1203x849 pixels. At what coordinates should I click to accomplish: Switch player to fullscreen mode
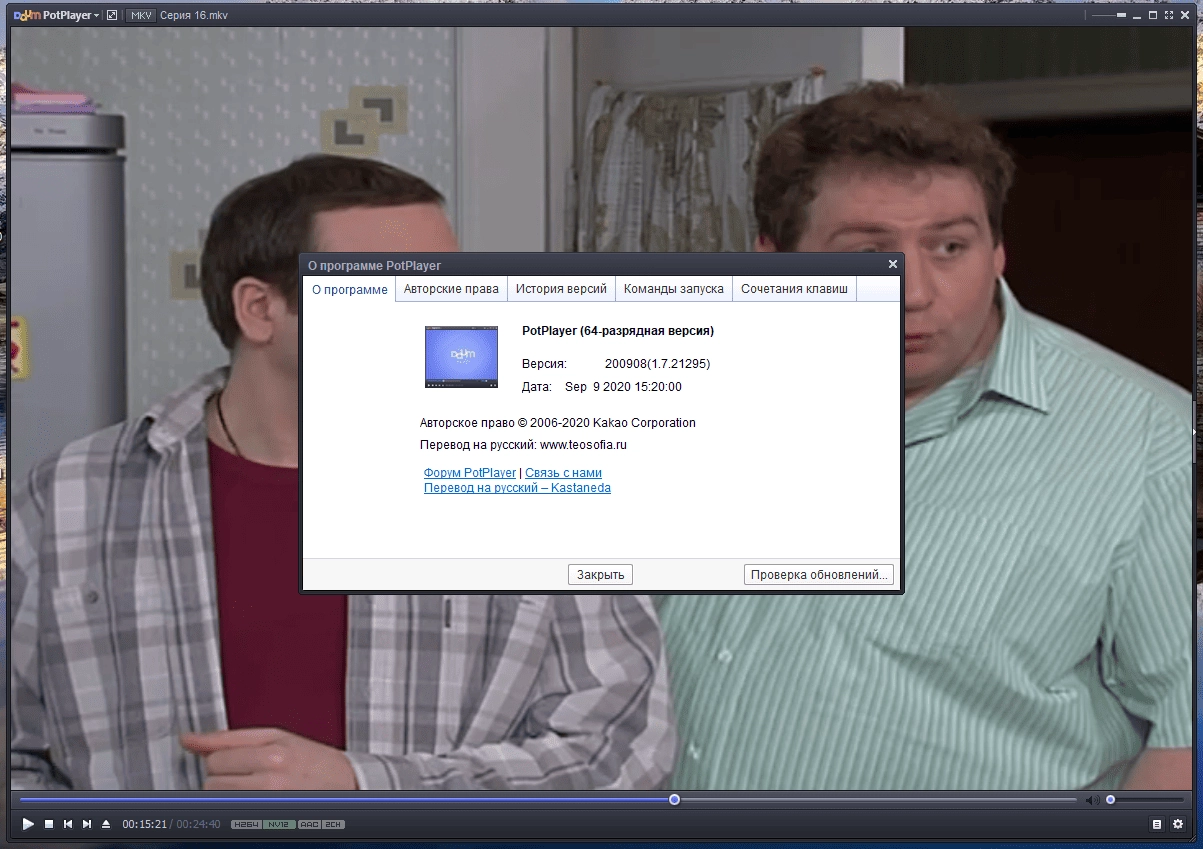tap(1169, 16)
